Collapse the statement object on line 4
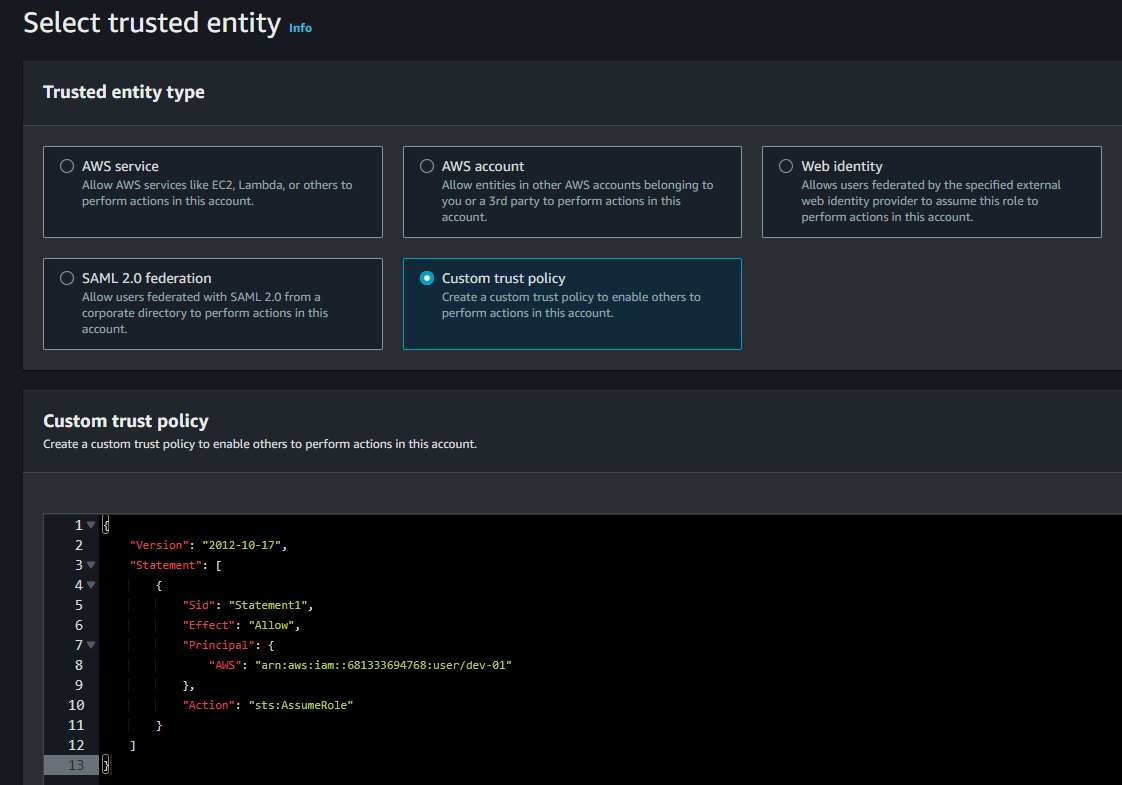The width and height of the screenshot is (1122, 785). point(91,585)
